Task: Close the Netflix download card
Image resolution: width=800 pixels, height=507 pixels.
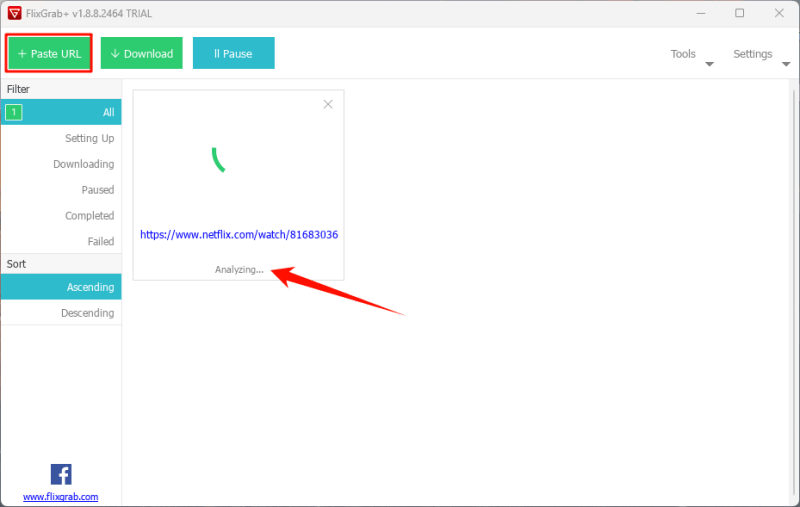Action: (328, 104)
